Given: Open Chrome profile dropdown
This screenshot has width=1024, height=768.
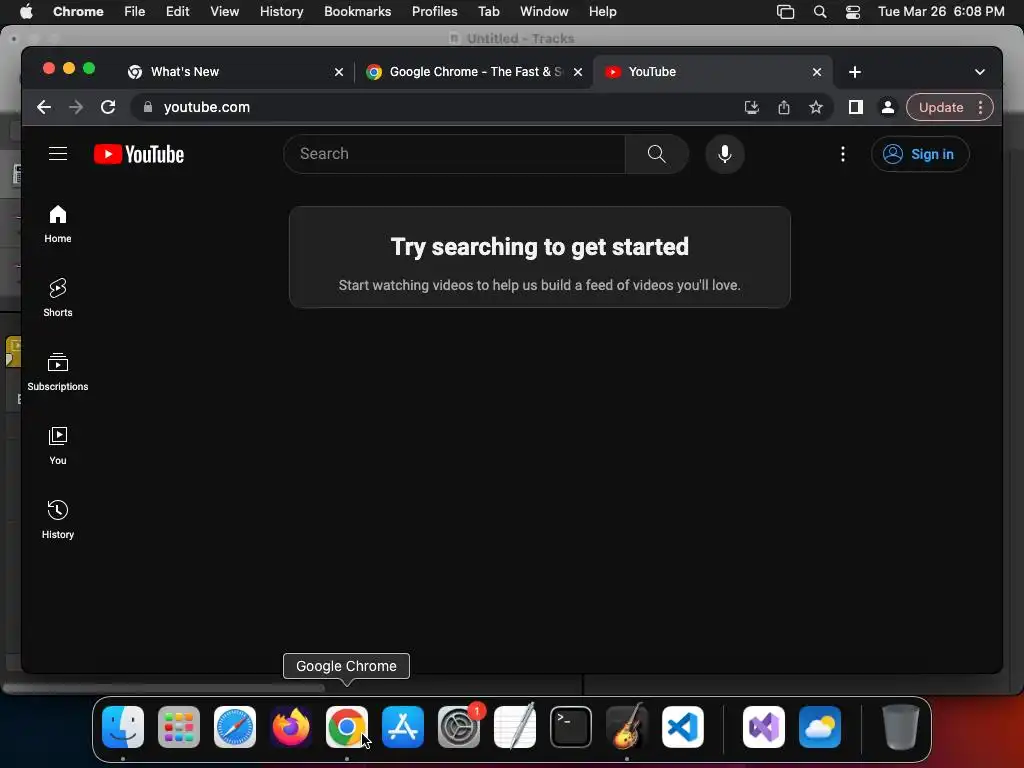Looking at the screenshot, I should [888, 107].
